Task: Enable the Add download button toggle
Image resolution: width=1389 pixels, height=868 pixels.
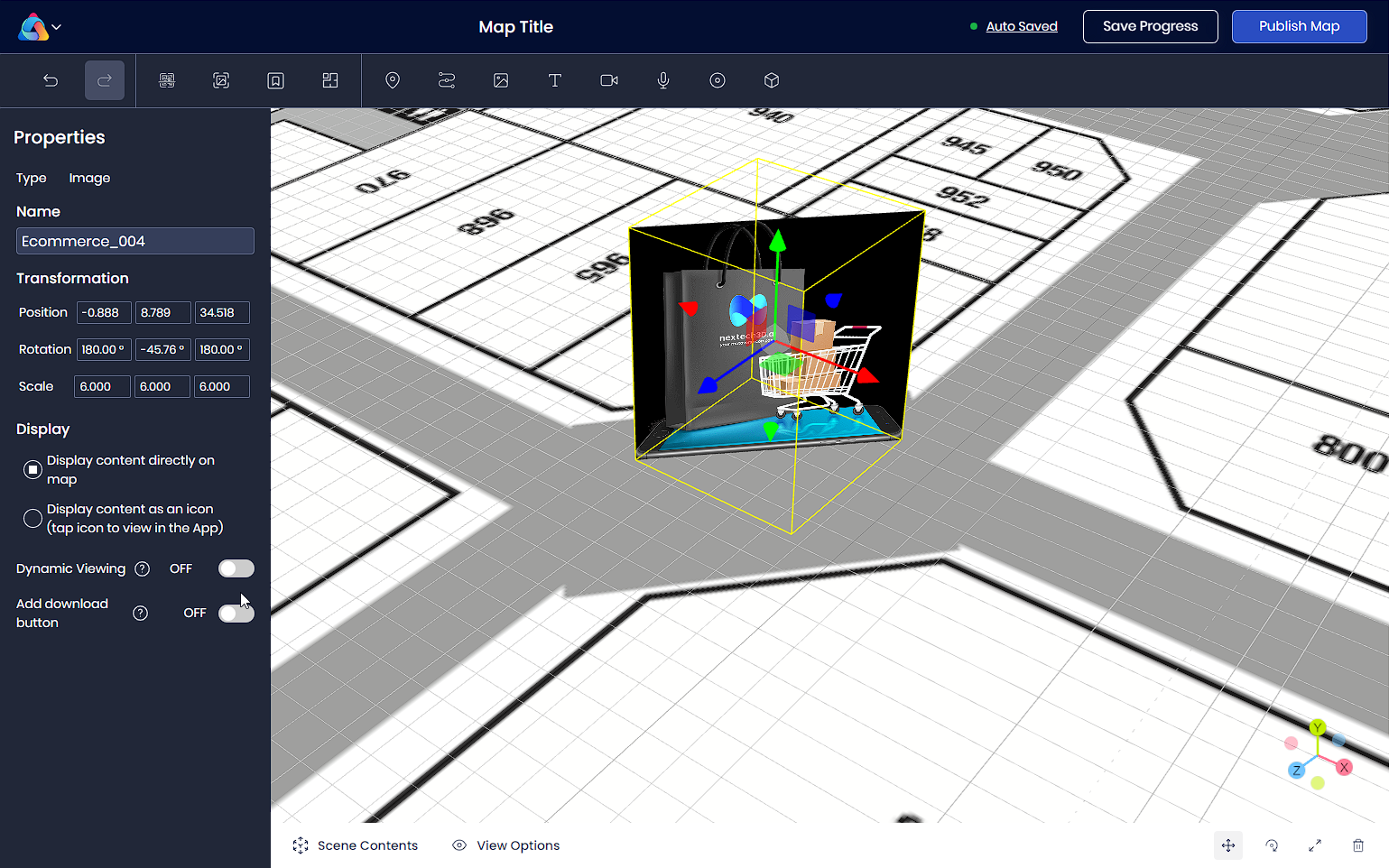Action: (236, 614)
